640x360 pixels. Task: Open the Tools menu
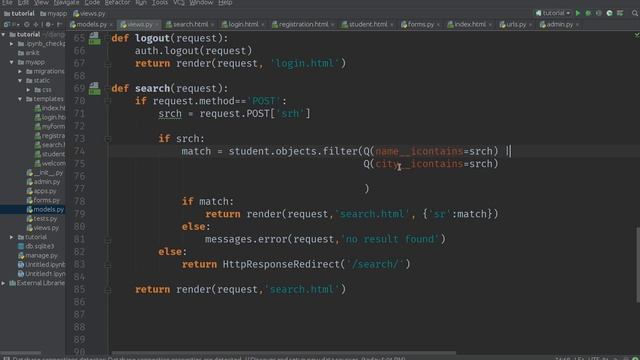tap(160, 2)
